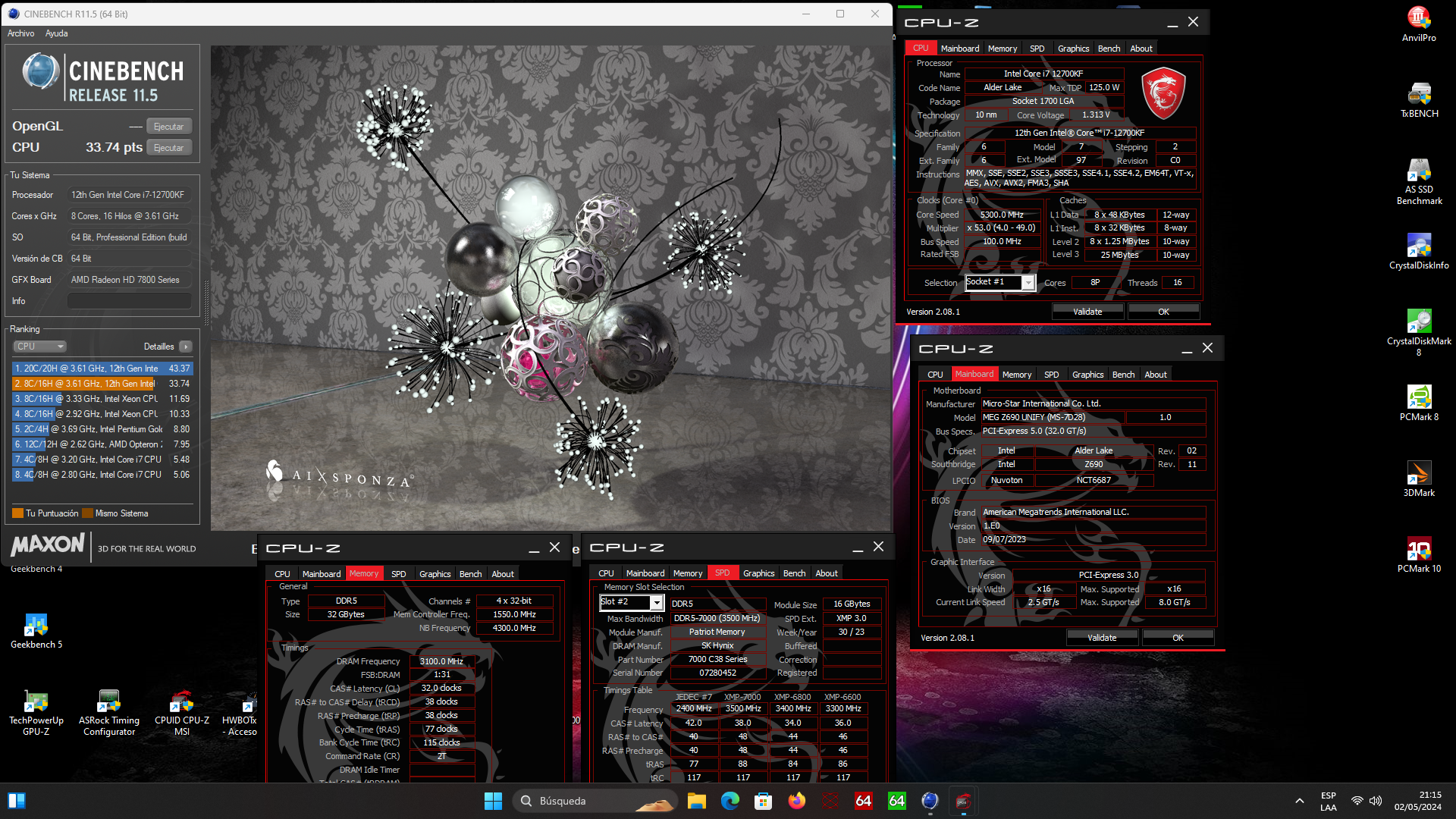Open CPUID CPU-Z MSI desktop shortcut
Screen dimensions: 1456x819
182,712
